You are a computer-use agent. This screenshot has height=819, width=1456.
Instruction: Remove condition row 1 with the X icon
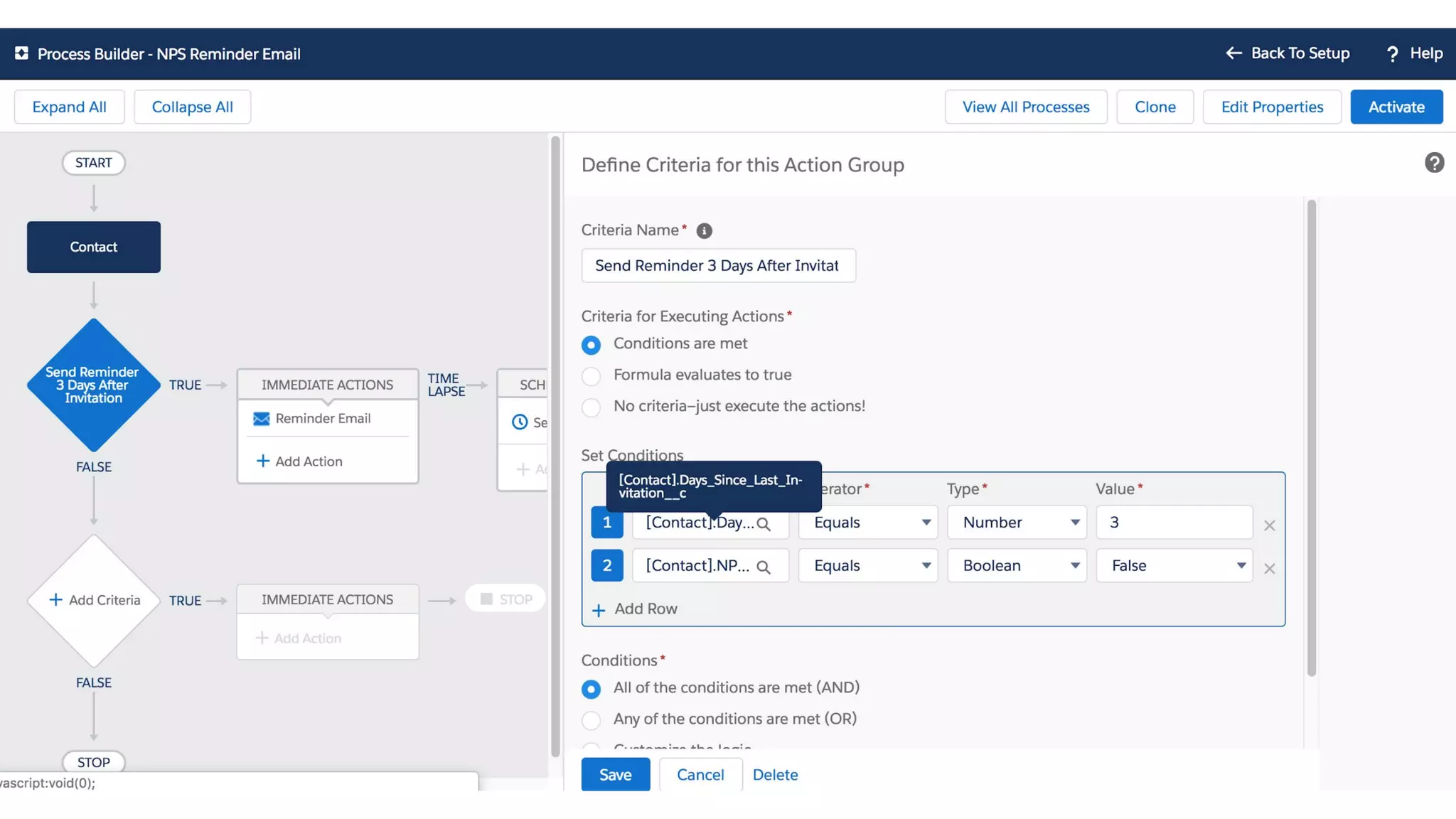click(x=1269, y=525)
